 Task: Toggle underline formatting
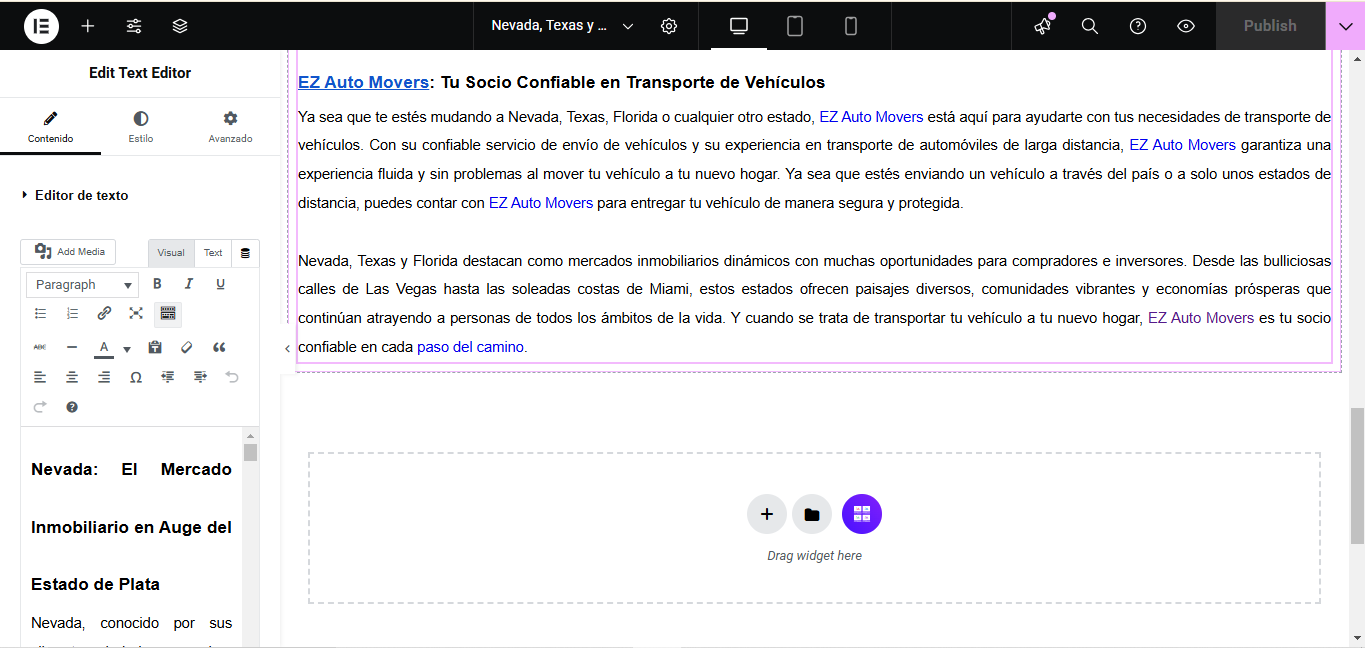(x=221, y=284)
